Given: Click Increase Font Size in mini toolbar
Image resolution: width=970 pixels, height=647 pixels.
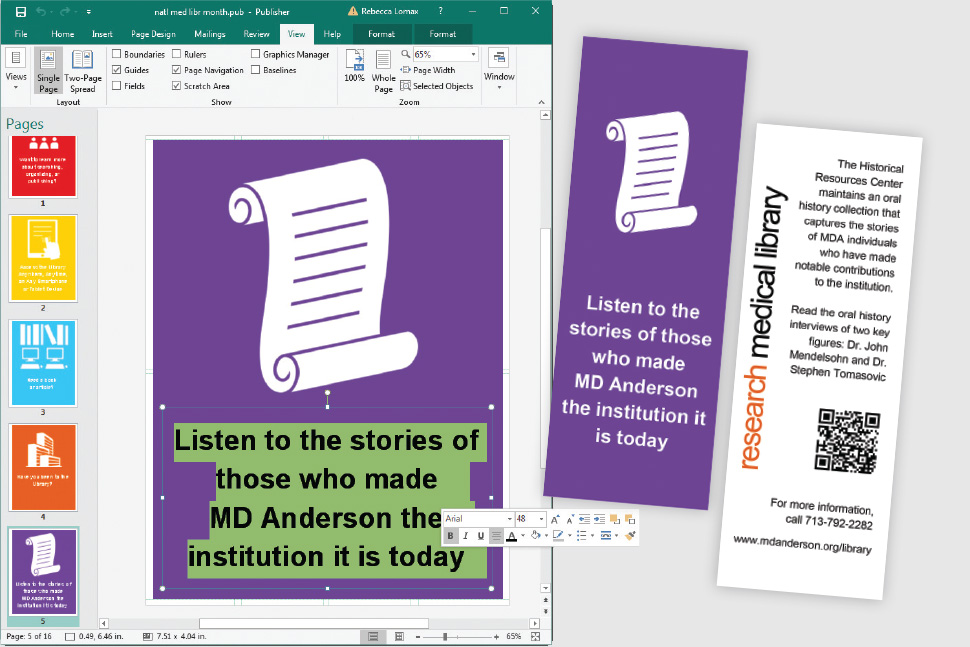Looking at the screenshot, I should 554,518.
